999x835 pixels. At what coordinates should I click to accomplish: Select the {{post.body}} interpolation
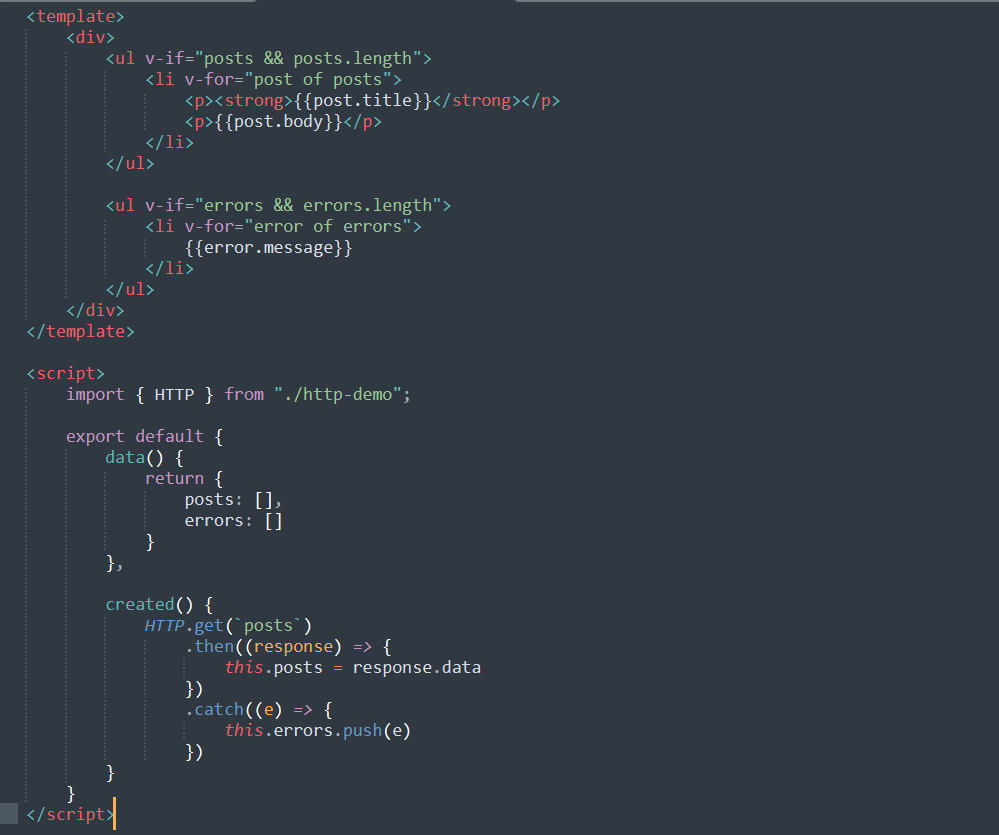point(278,122)
